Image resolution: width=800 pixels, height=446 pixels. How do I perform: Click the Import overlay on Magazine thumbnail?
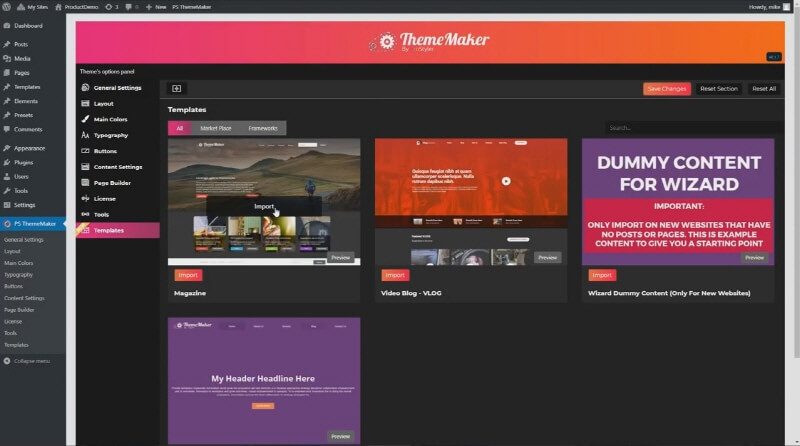point(264,206)
